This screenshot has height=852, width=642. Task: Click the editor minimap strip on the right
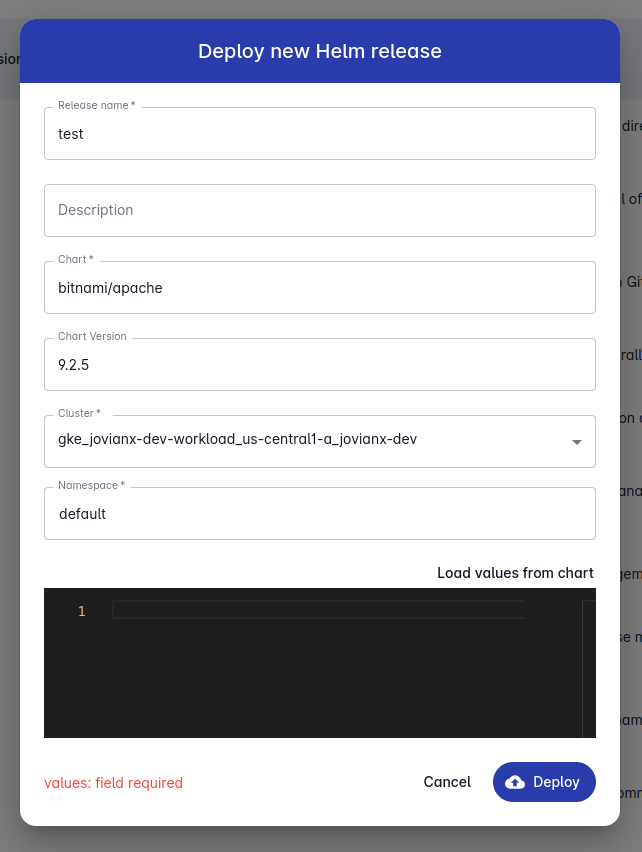pyautogui.click(x=583, y=660)
